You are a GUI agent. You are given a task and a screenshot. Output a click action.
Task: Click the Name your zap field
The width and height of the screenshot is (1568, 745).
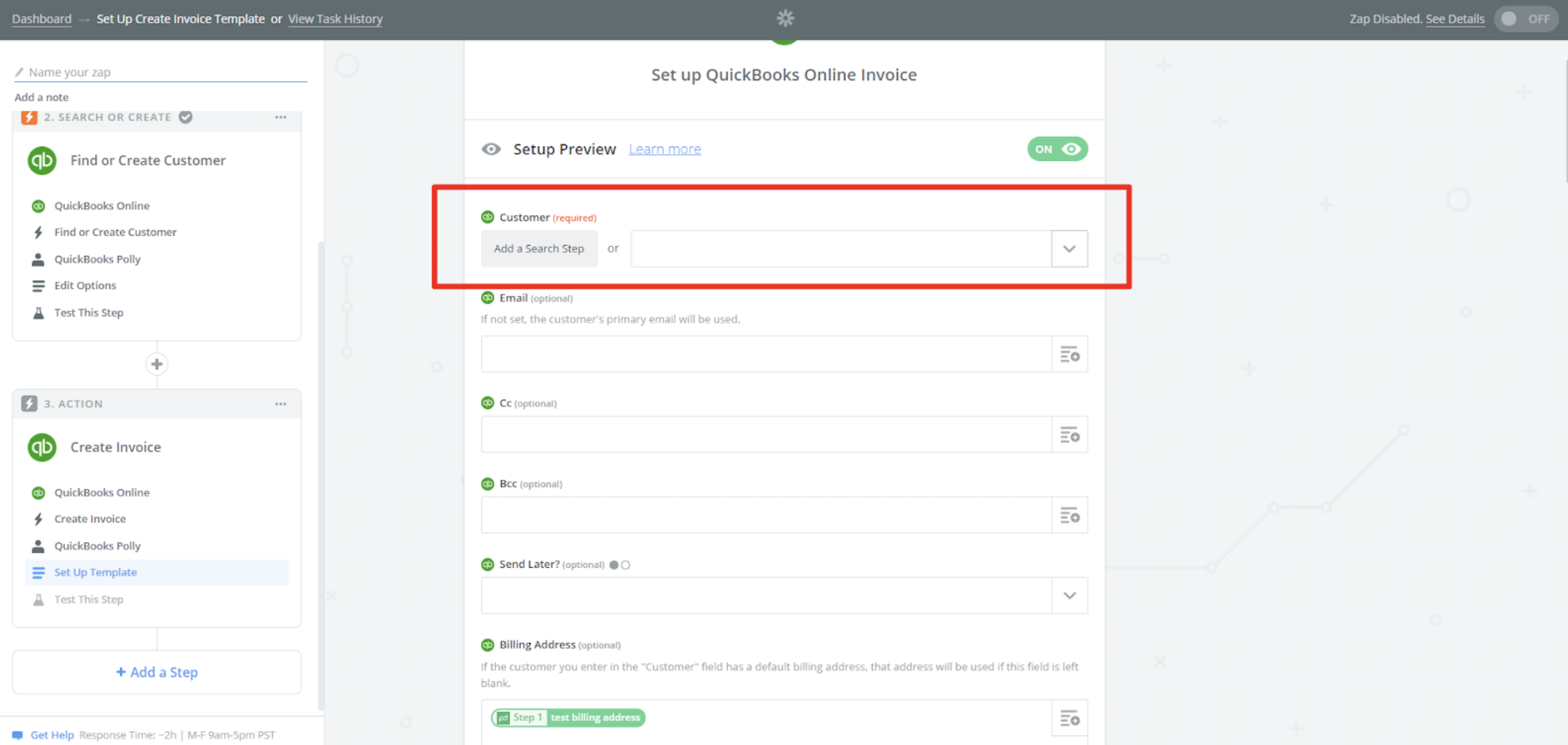(x=160, y=72)
